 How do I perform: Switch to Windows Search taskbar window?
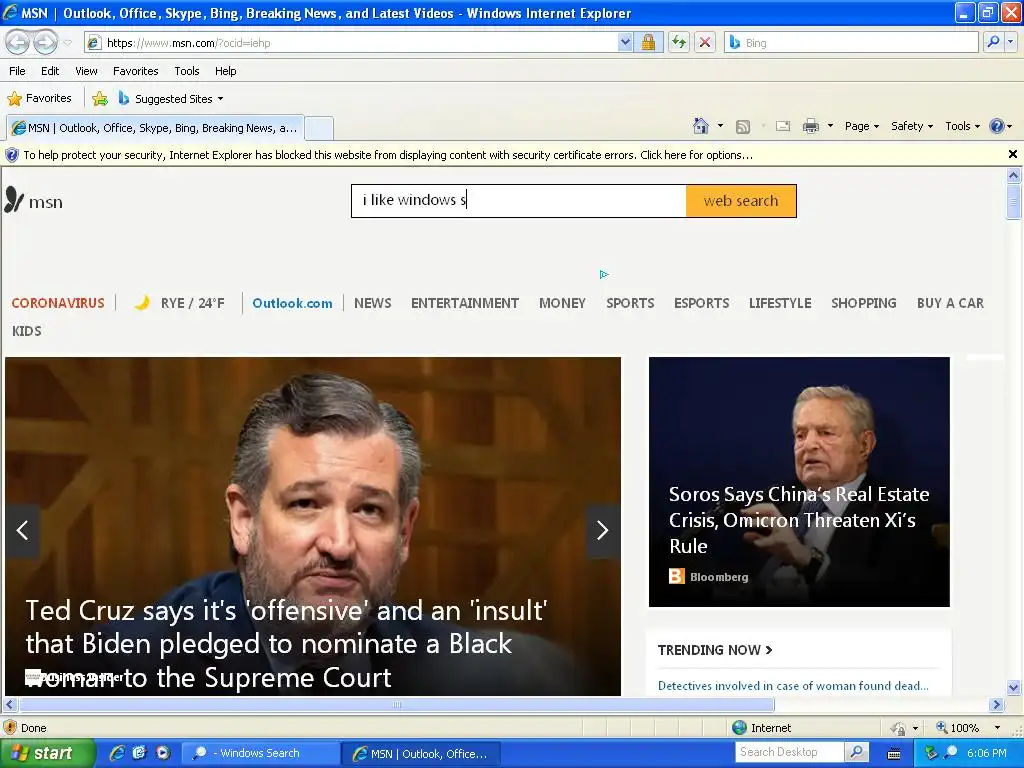point(260,753)
